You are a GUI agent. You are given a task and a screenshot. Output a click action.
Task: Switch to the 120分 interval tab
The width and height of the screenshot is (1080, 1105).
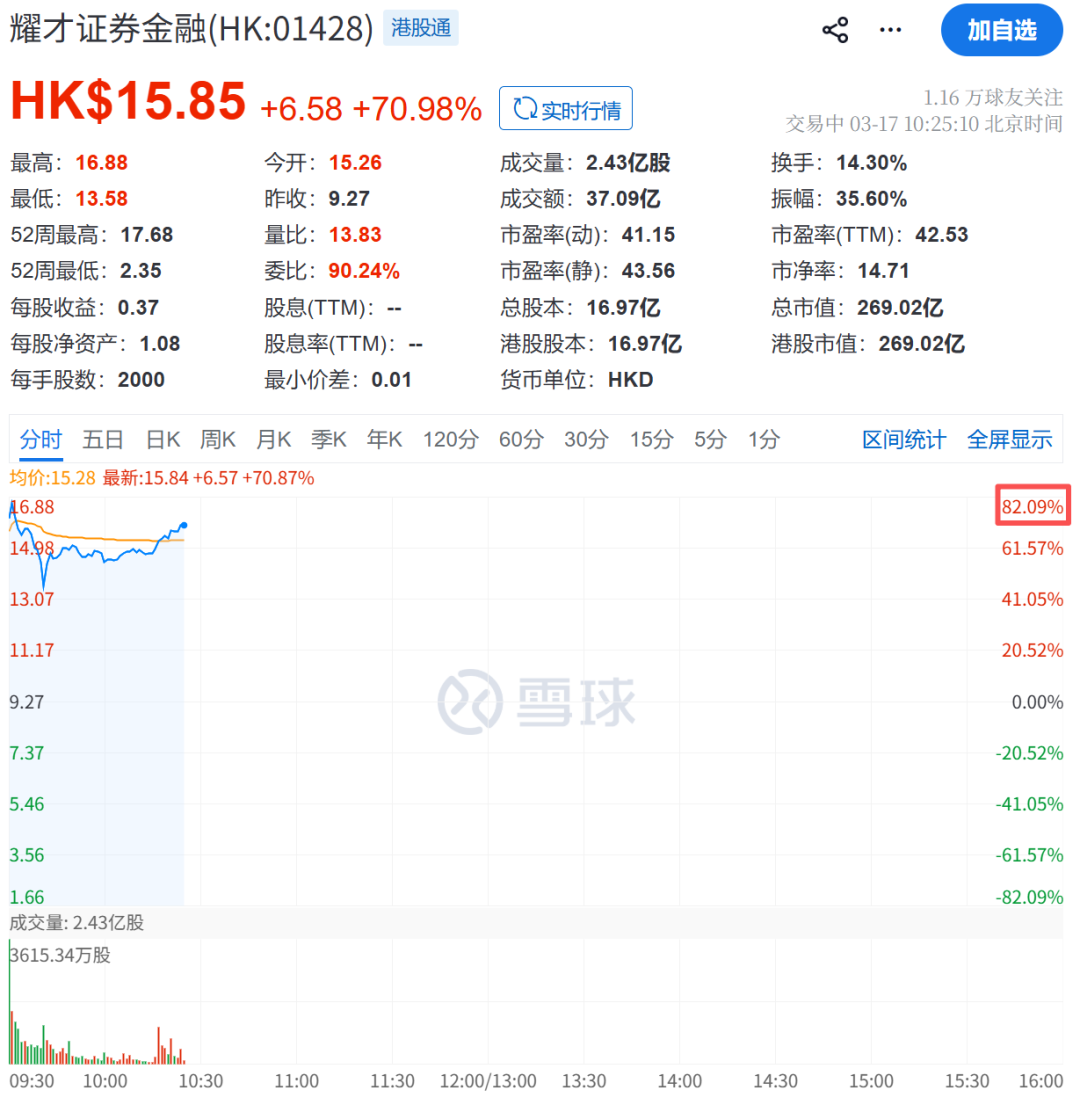(450, 439)
